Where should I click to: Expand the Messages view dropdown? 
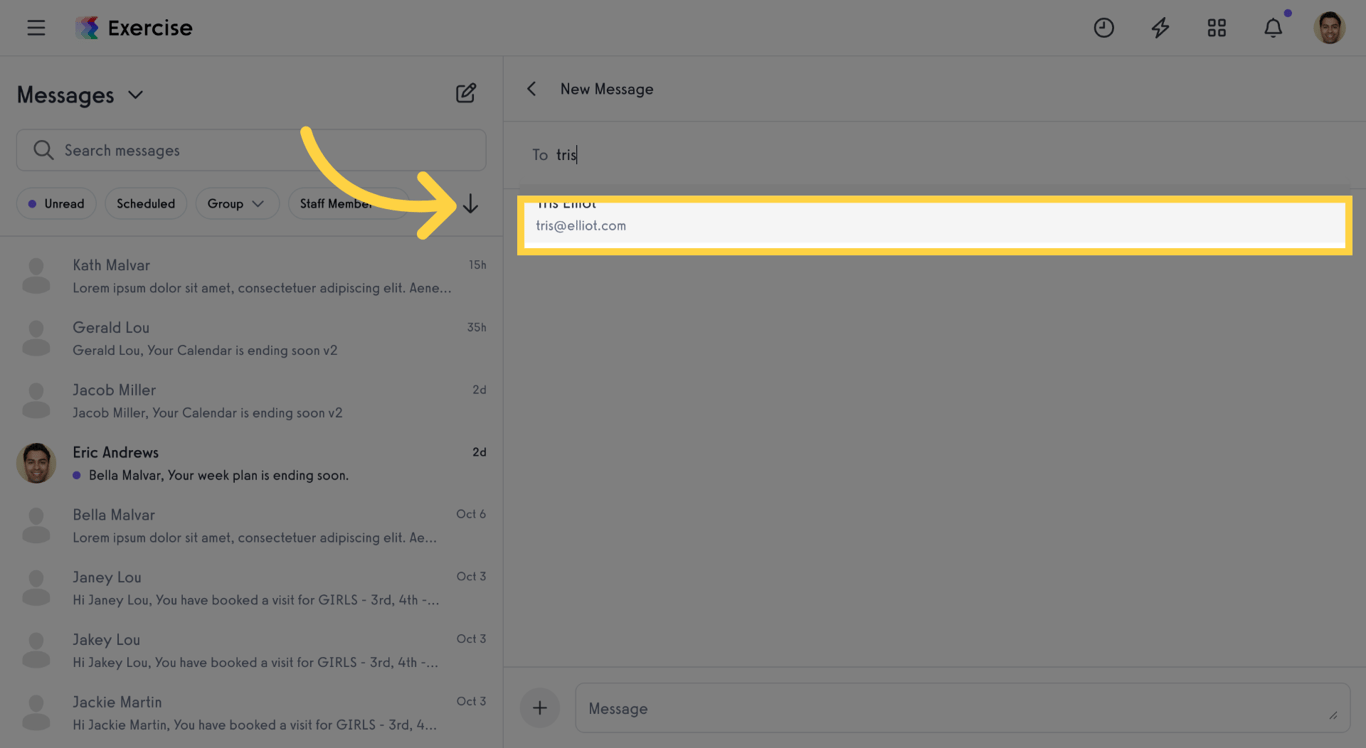pos(136,94)
